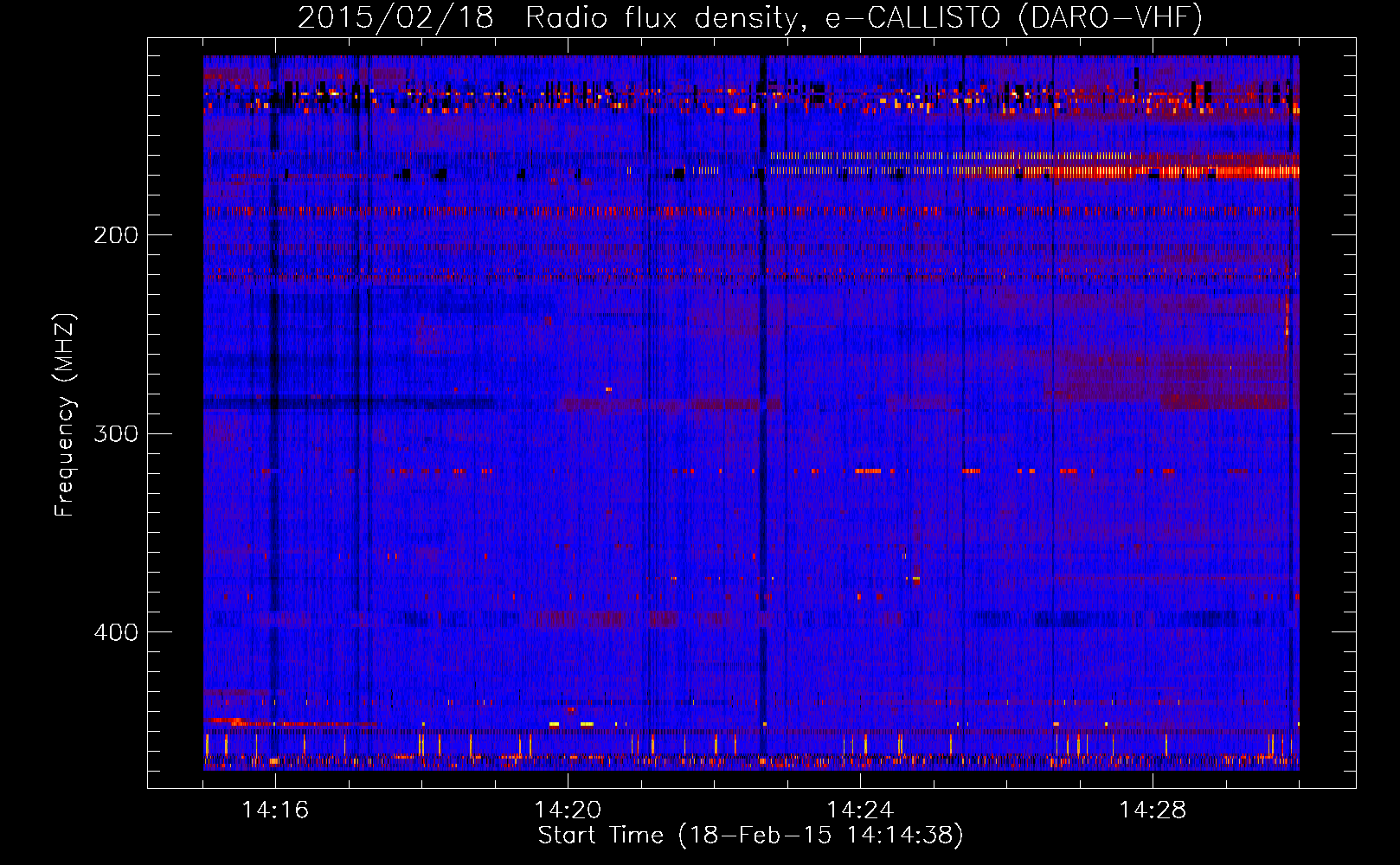The width and height of the screenshot is (1400, 865).
Task: Click the 200 MHz frequency axis label
Action: click(116, 235)
